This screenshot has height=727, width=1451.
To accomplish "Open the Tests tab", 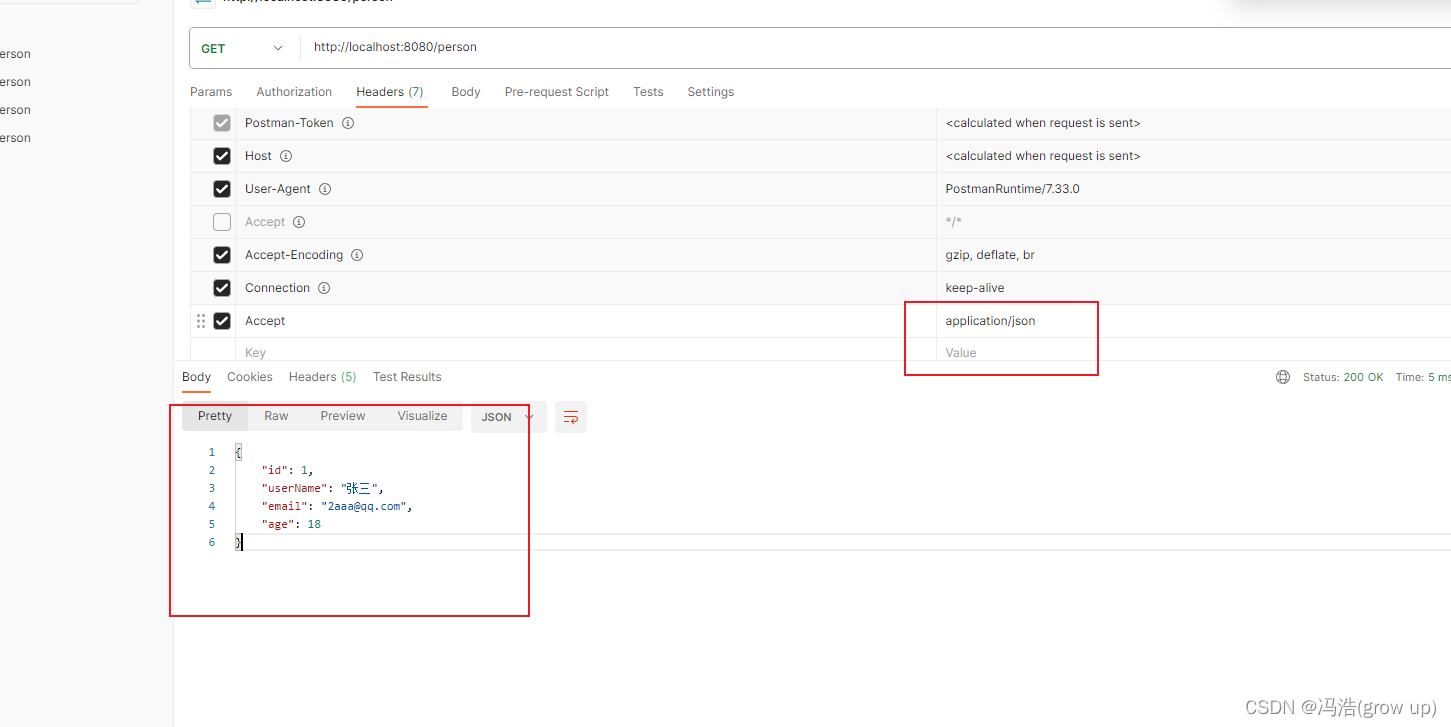I will (648, 92).
